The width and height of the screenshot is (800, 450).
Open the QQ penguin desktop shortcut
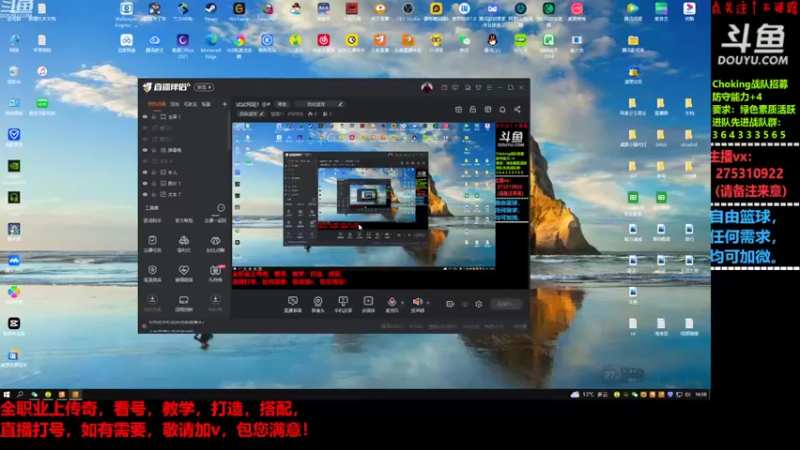pos(492,43)
